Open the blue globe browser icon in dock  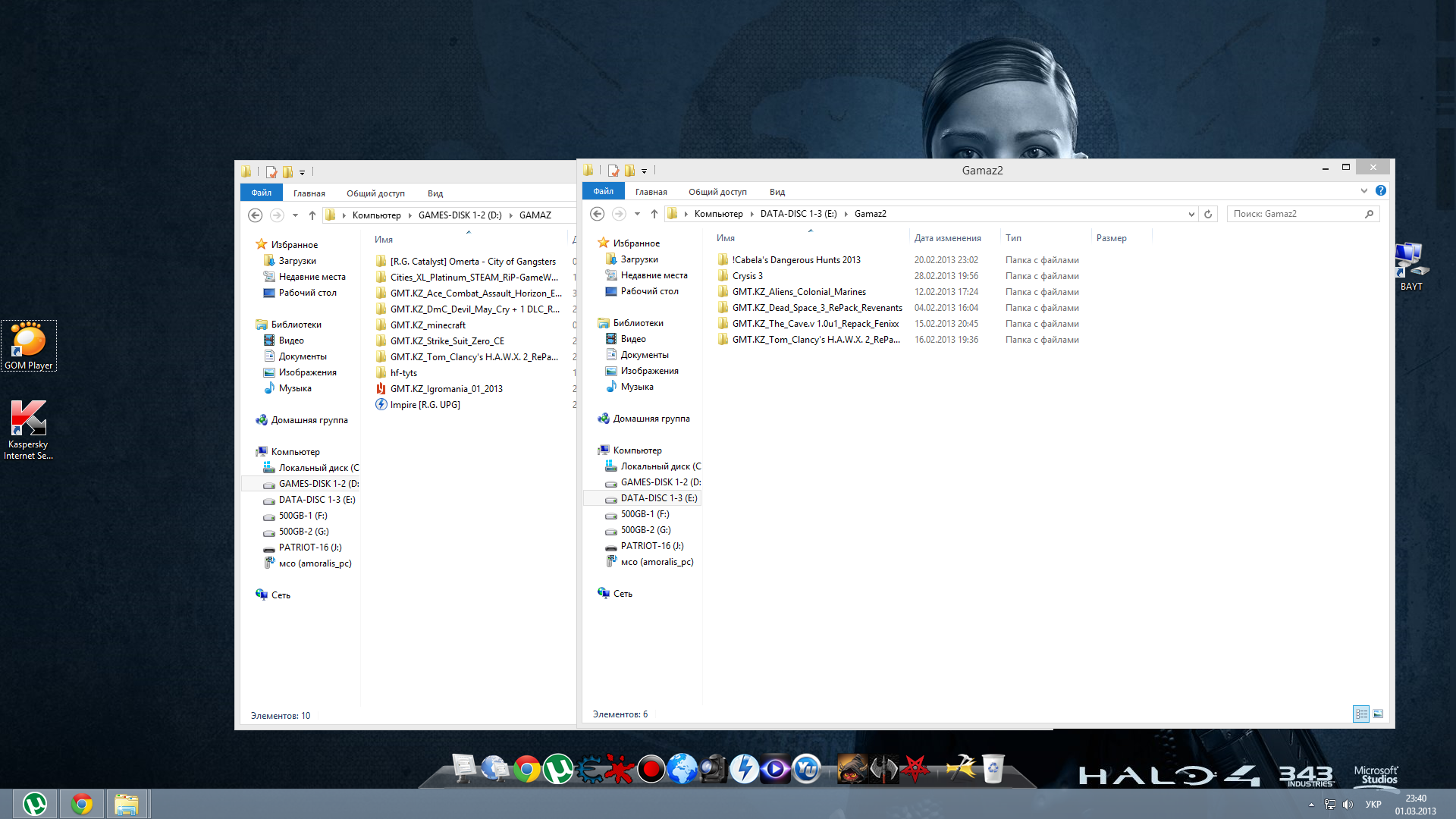[682, 769]
